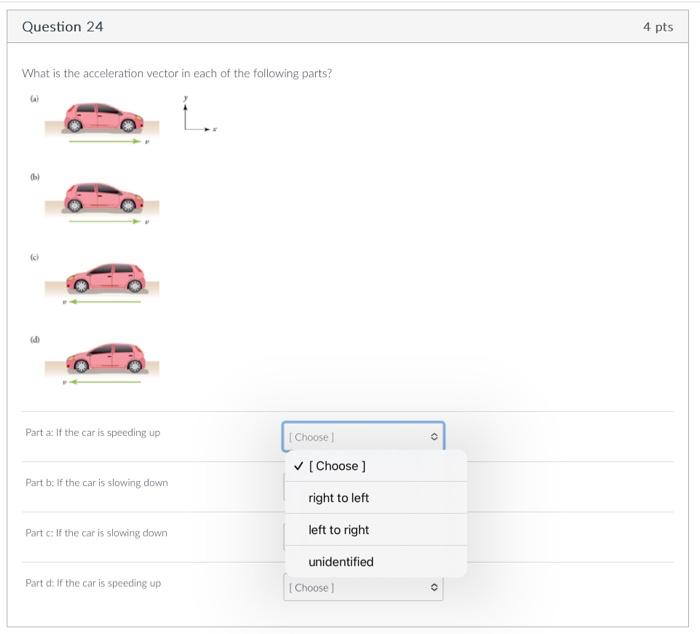
Task: Click car image in part (c)
Action: [106, 278]
